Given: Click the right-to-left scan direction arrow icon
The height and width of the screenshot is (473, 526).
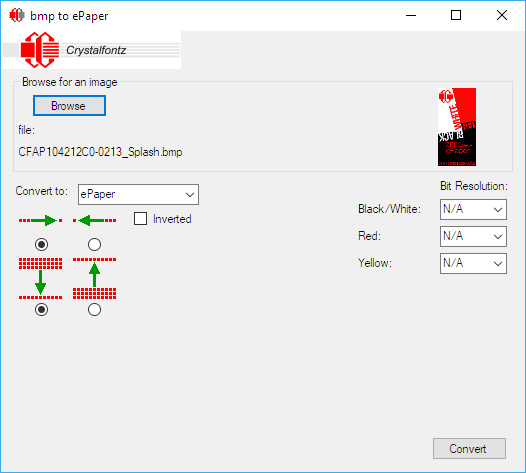Looking at the screenshot, I should pyautogui.click(x=95, y=220).
